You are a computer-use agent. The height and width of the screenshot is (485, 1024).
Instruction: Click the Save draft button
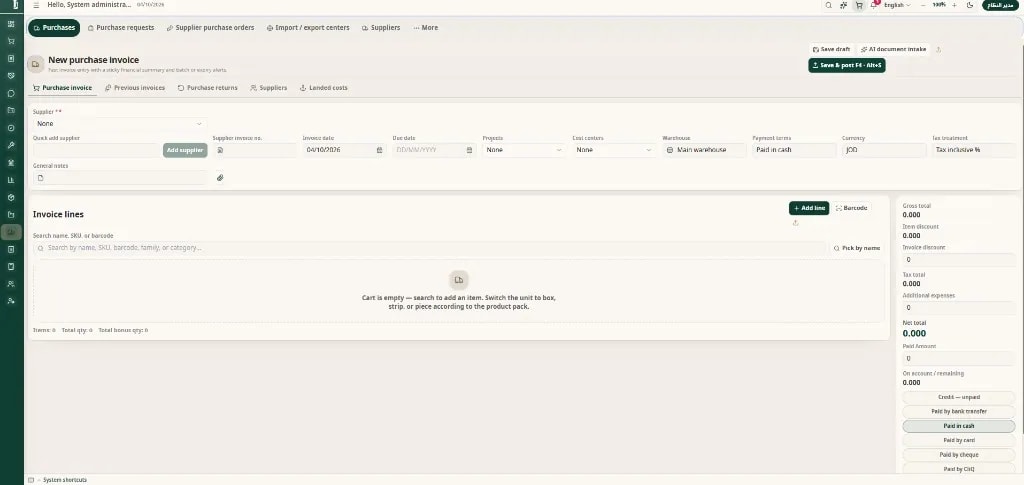831,50
